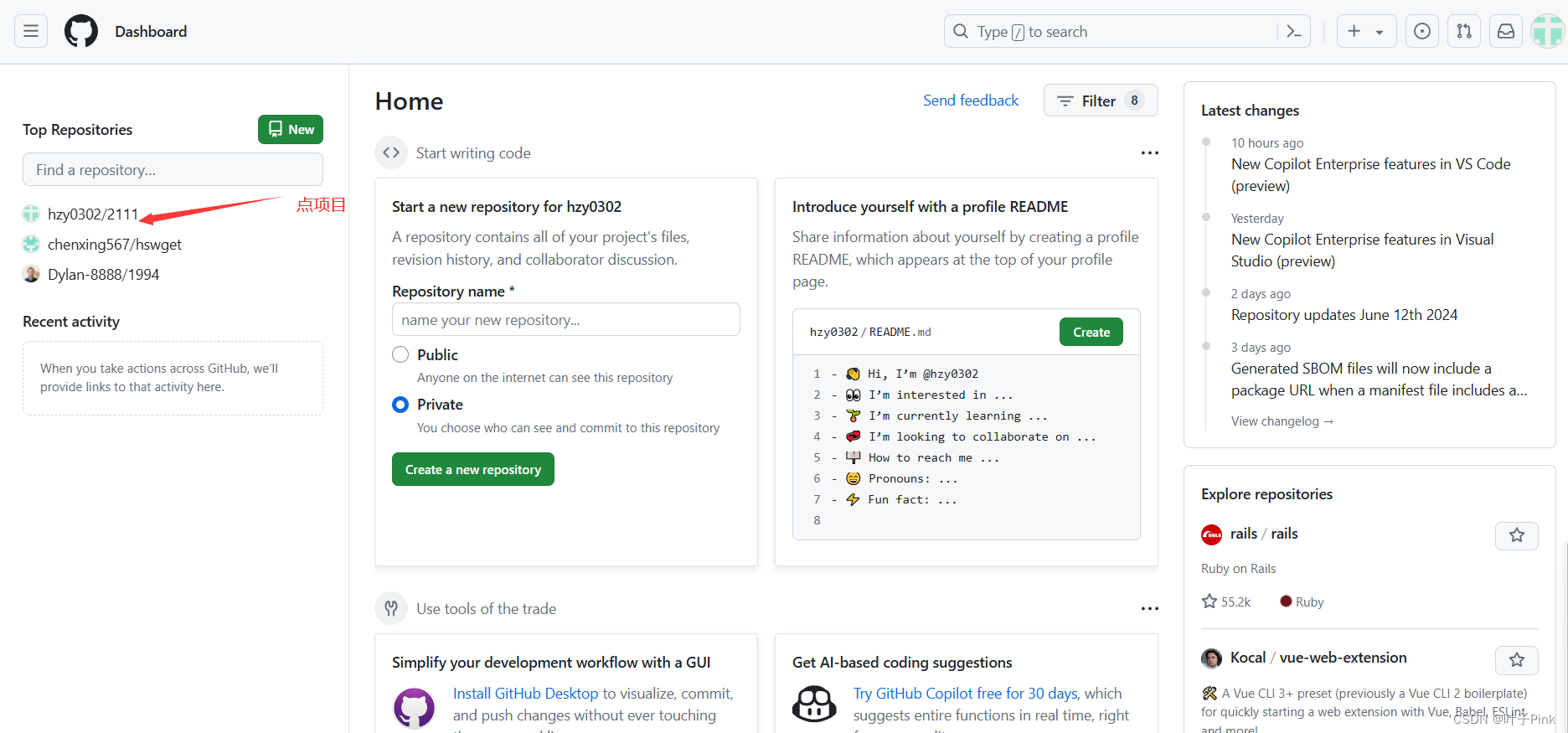Open 'New Copilot Enterprise features in Visual Studio' entry

coord(1362,250)
